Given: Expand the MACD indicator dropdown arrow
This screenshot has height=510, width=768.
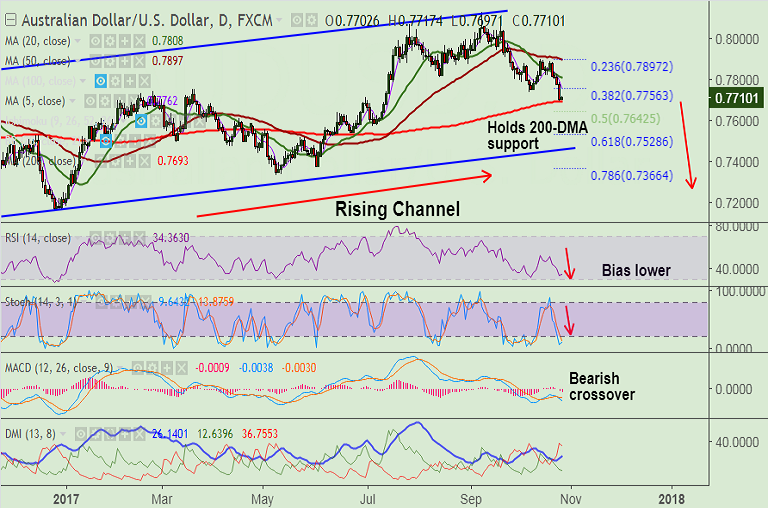Looking at the screenshot, I should (x=120, y=368).
